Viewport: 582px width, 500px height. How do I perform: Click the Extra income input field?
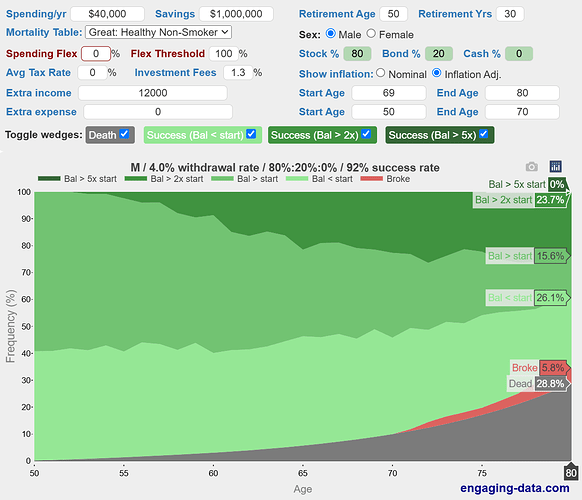coord(153,93)
